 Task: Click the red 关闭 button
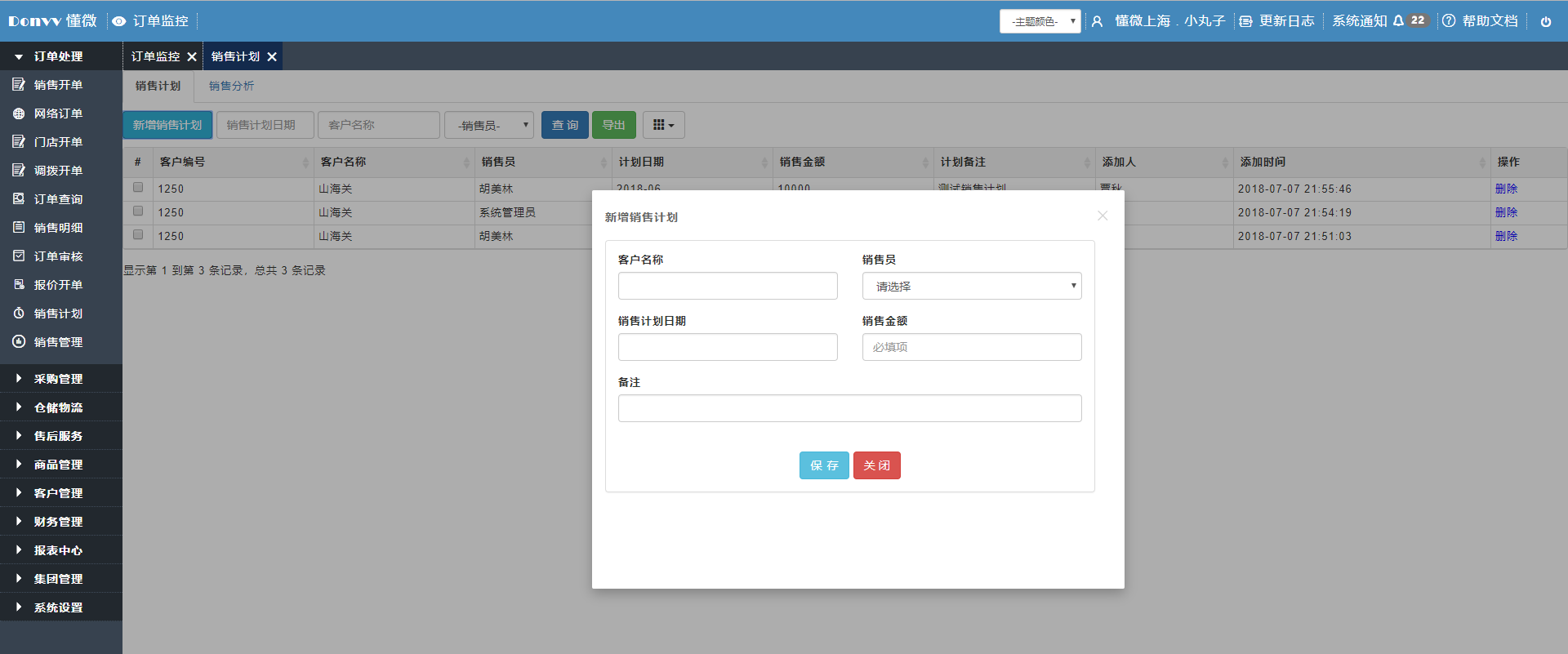[x=877, y=465]
